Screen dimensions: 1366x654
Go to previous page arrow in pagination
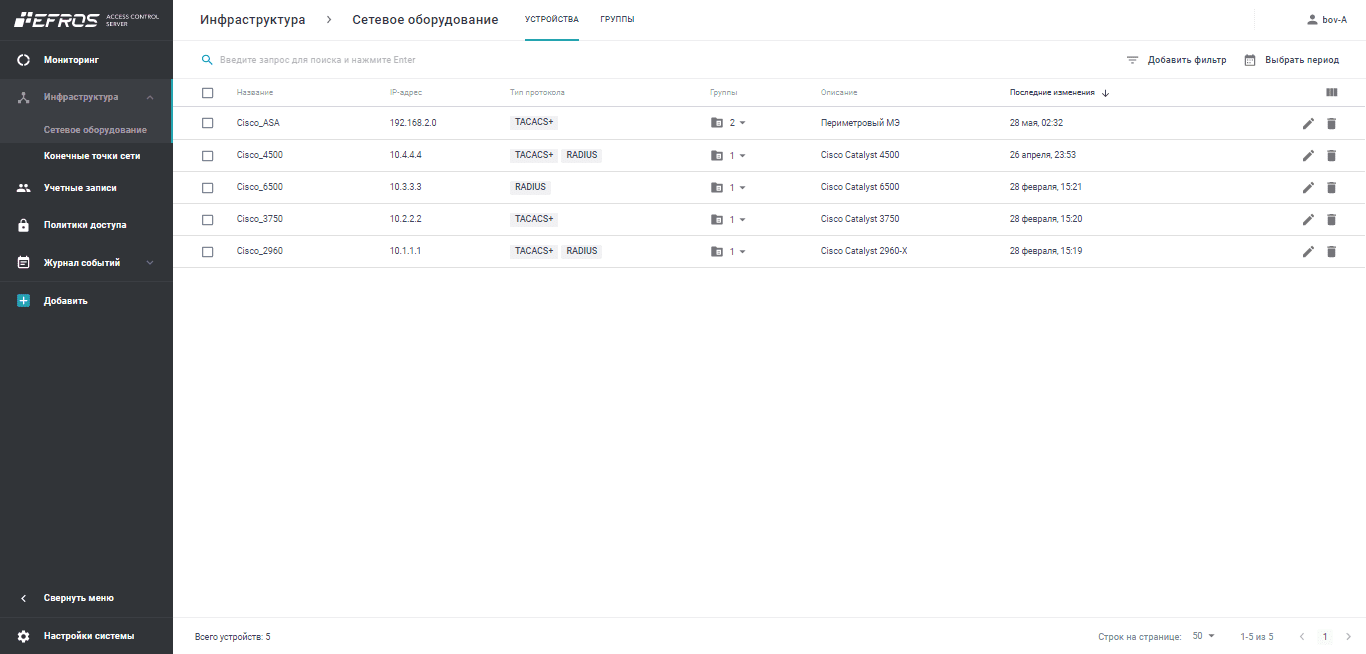point(1302,636)
